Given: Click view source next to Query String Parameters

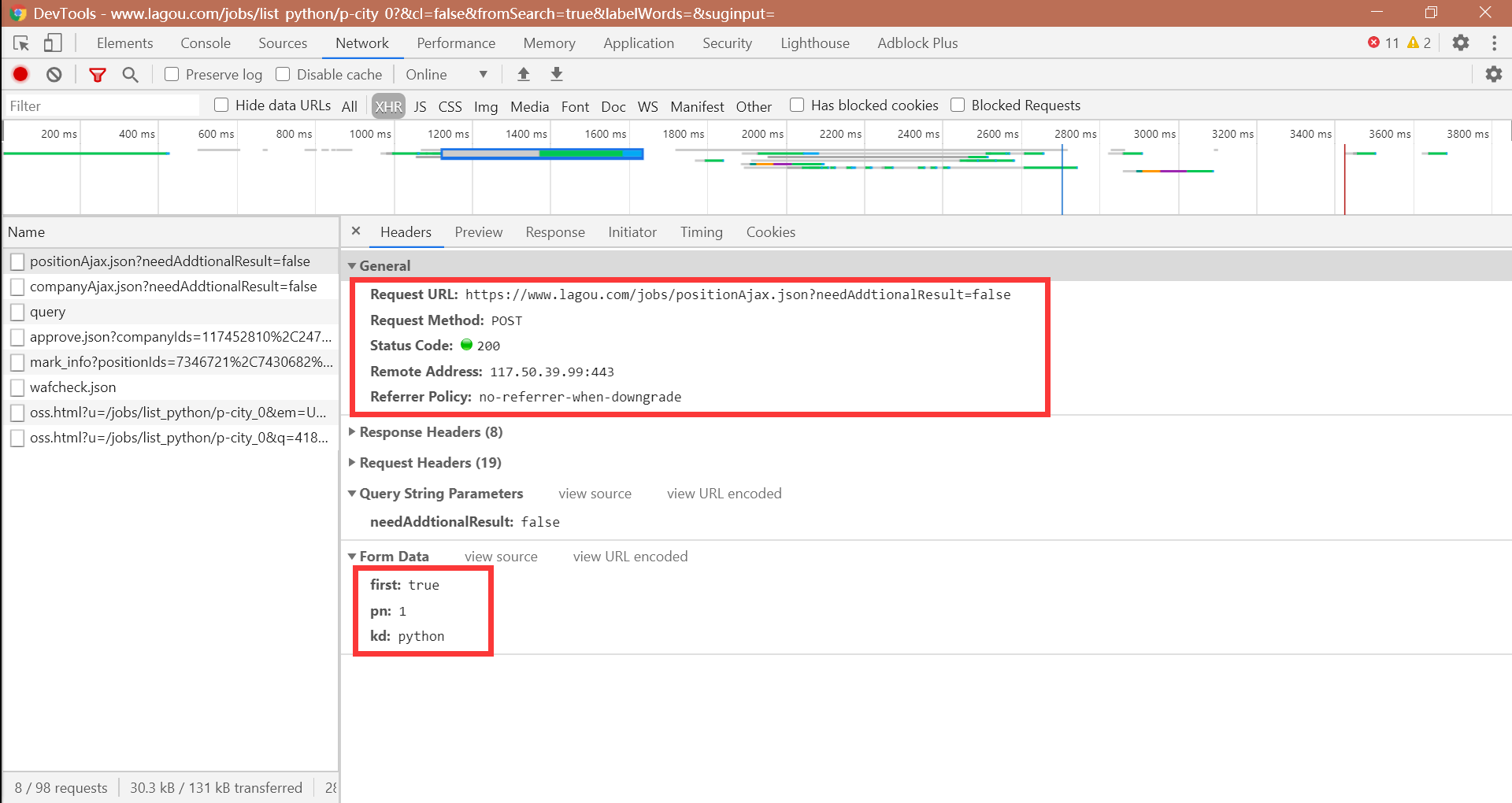Looking at the screenshot, I should (x=595, y=494).
